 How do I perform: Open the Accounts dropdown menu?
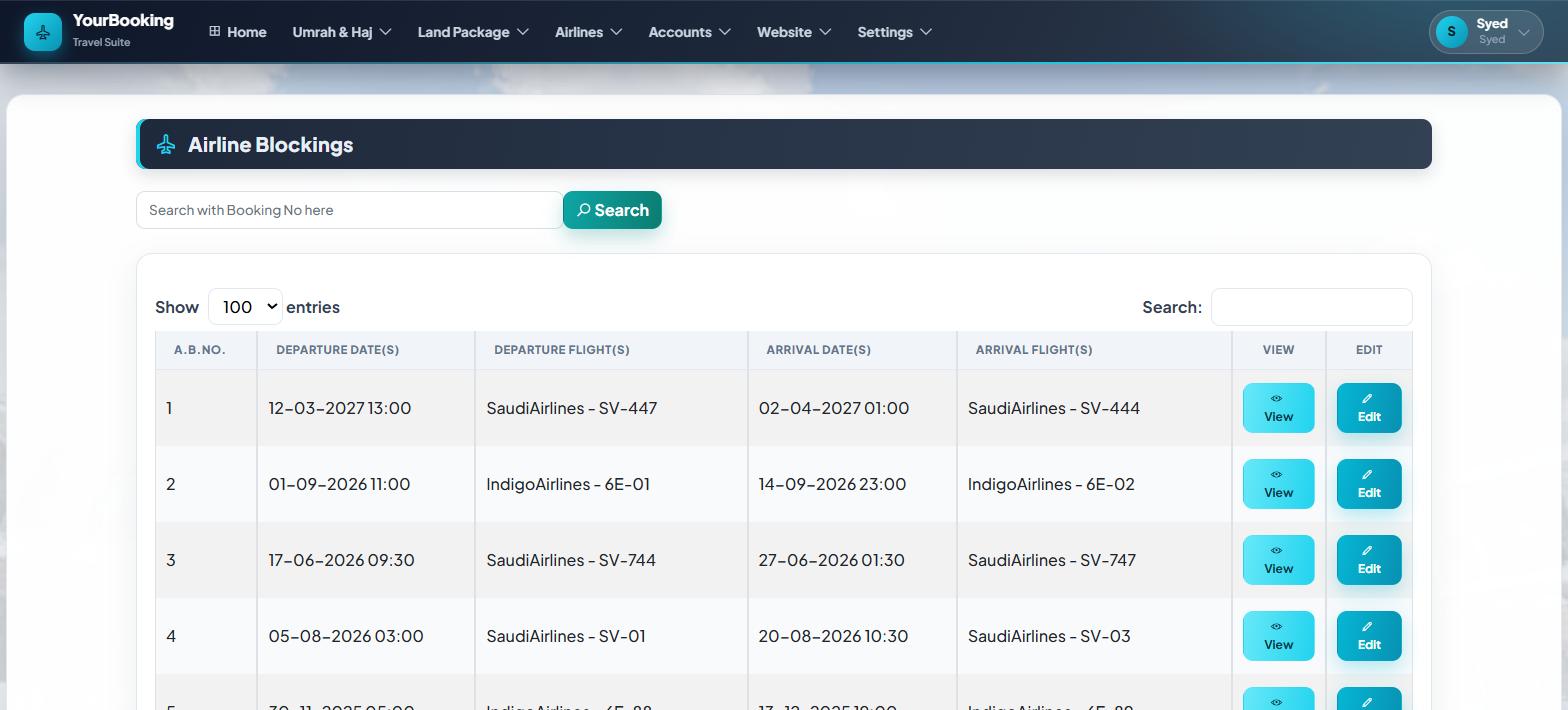point(690,32)
